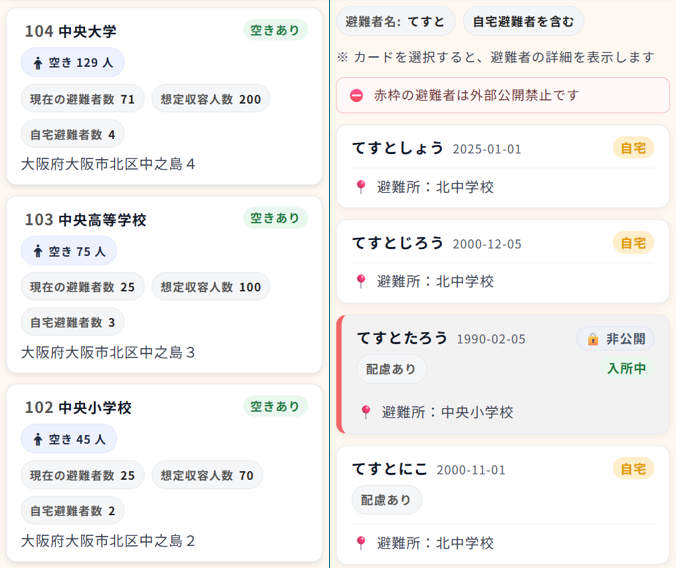Viewport: 676px width, 568px height.
Task: Click 空きあり badge on 102 中央小学校
Action: click(275, 406)
